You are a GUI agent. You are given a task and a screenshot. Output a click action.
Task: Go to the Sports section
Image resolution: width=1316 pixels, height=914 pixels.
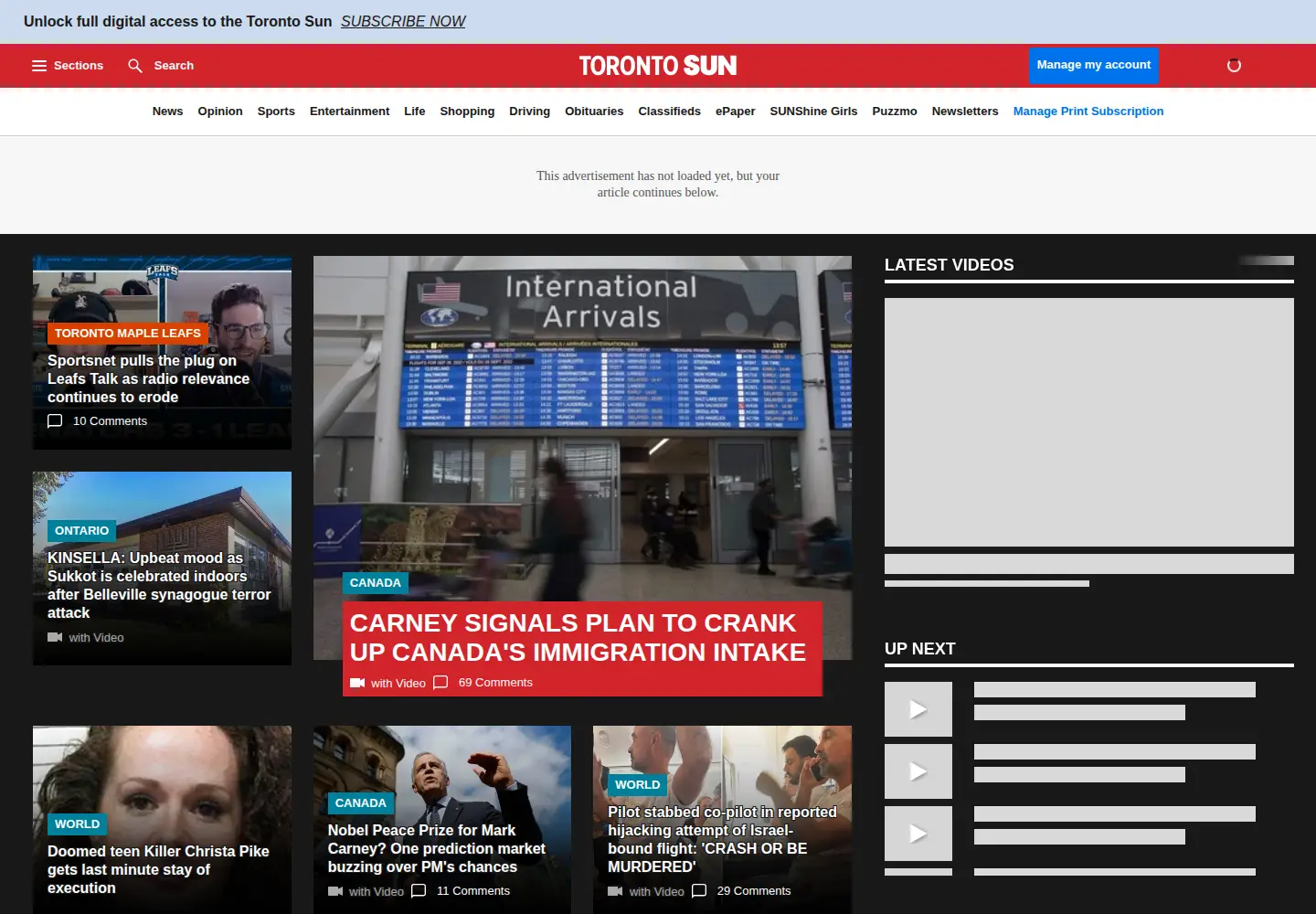(276, 112)
